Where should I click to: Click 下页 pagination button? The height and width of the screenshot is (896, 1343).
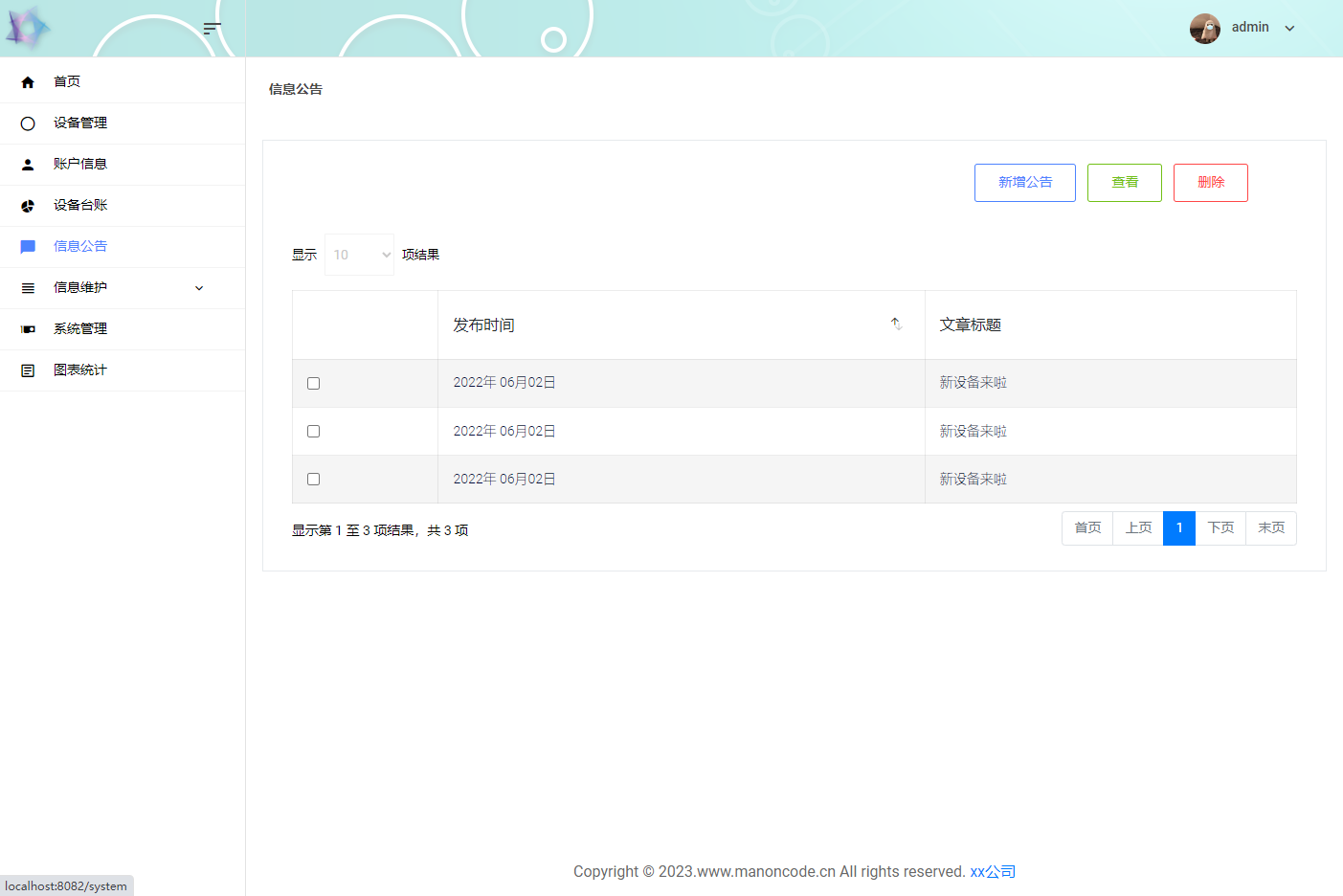pos(1220,528)
